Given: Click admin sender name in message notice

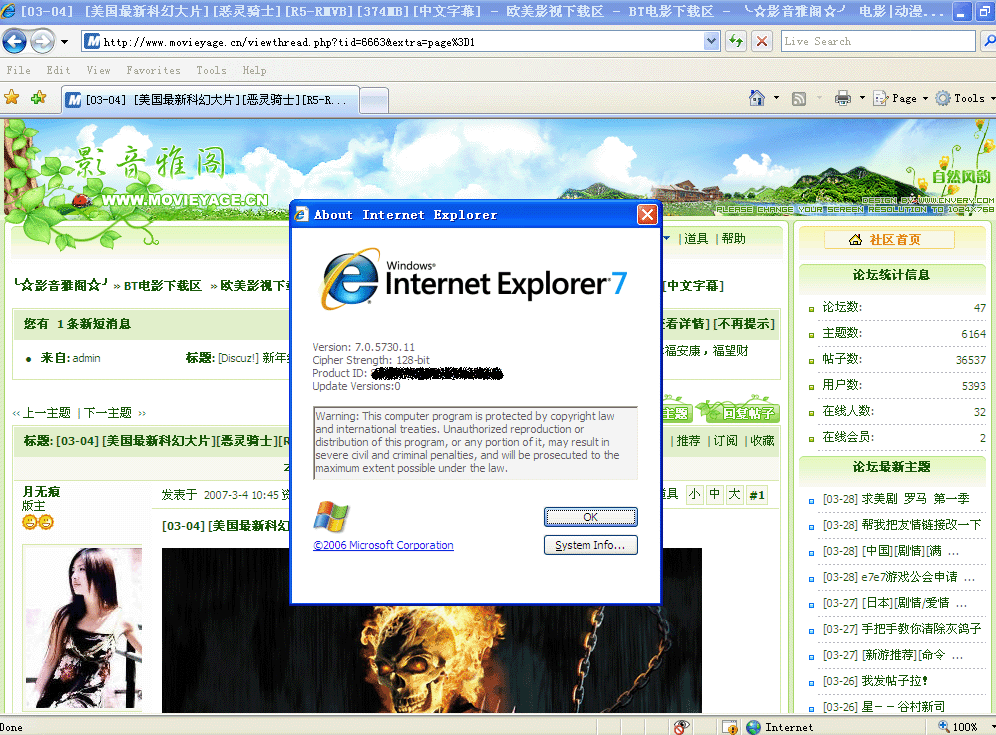Looking at the screenshot, I should [x=86, y=358].
